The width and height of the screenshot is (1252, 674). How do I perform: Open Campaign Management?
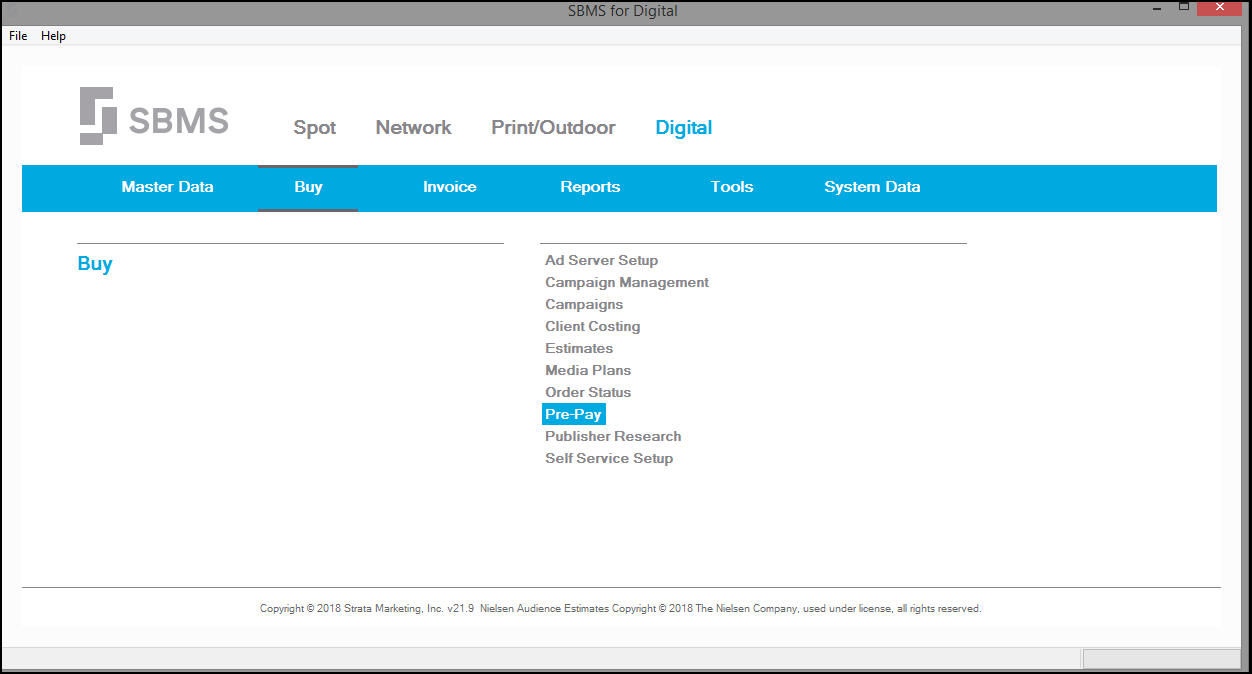tap(627, 282)
